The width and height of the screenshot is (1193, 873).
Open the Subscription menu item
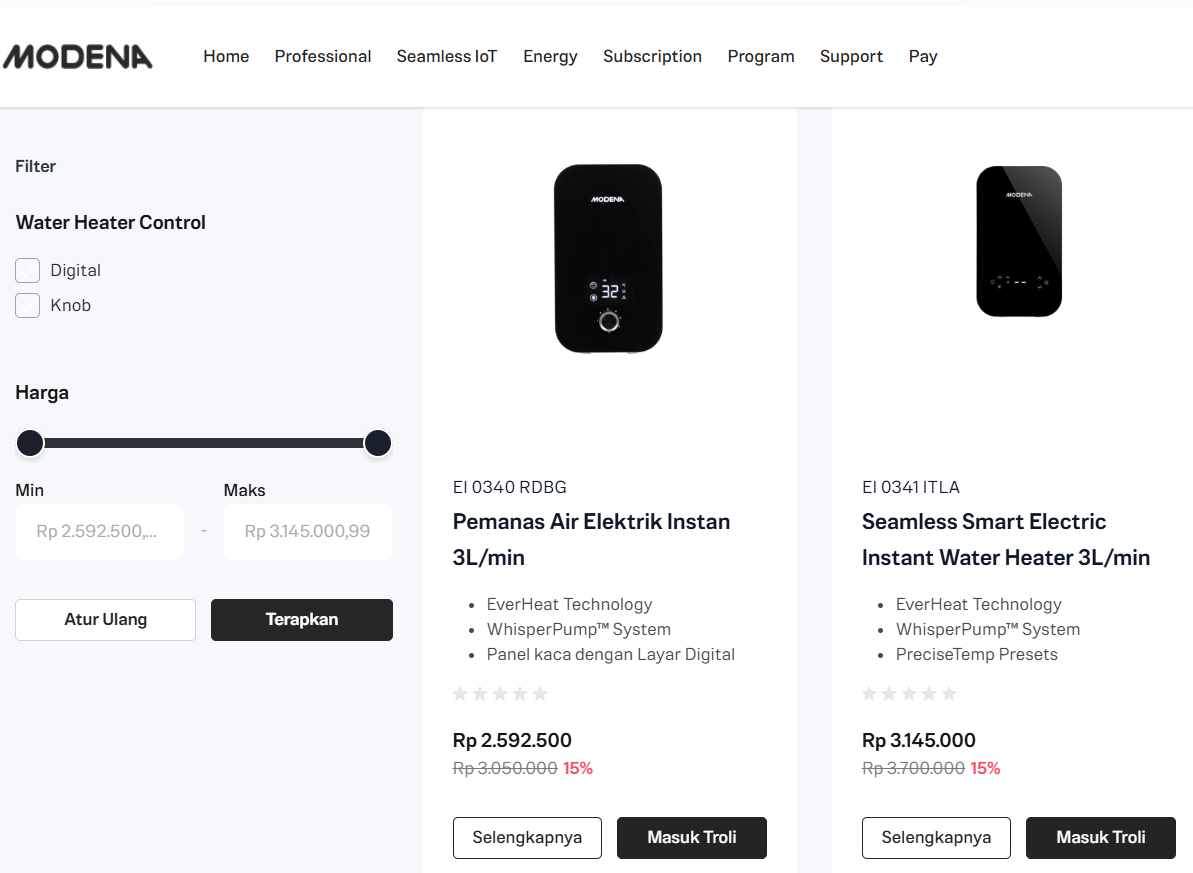click(x=652, y=57)
